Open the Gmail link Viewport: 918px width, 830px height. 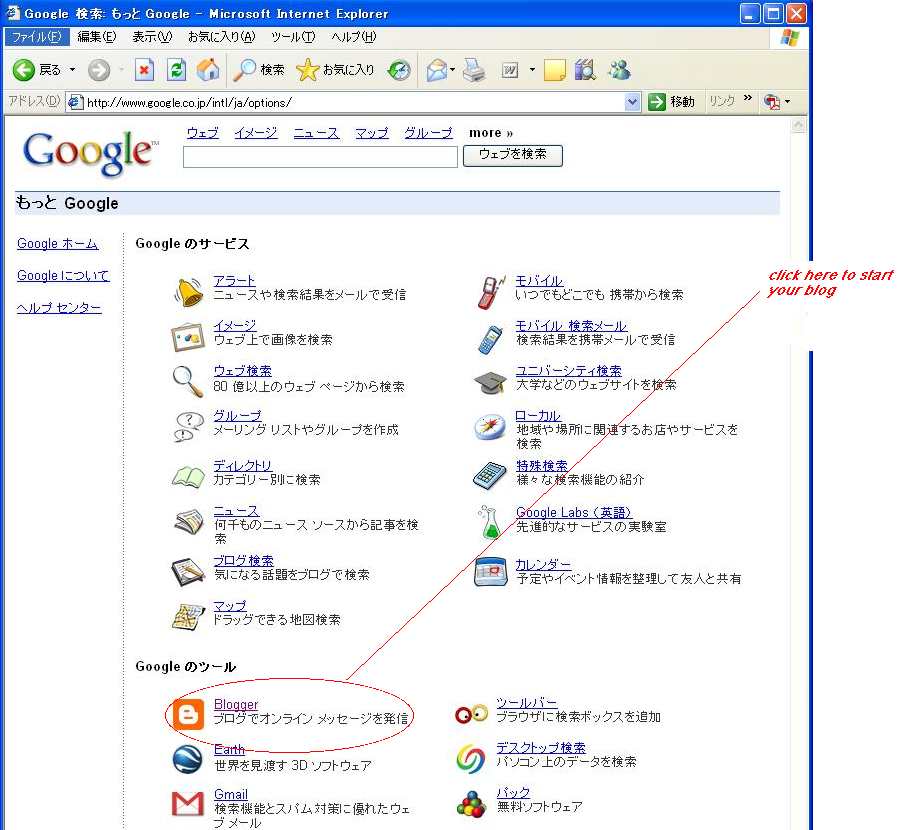click(x=231, y=794)
